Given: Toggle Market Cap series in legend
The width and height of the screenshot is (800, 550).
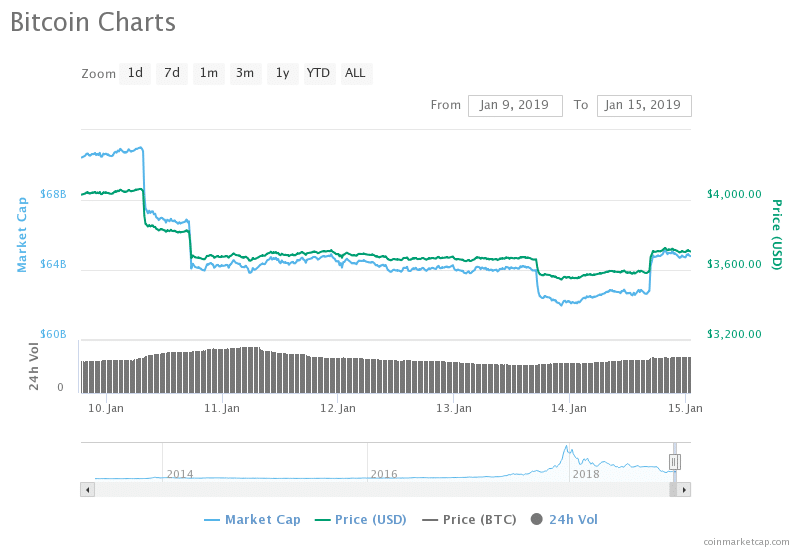Looking at the screenshot, I should point(252,520).
